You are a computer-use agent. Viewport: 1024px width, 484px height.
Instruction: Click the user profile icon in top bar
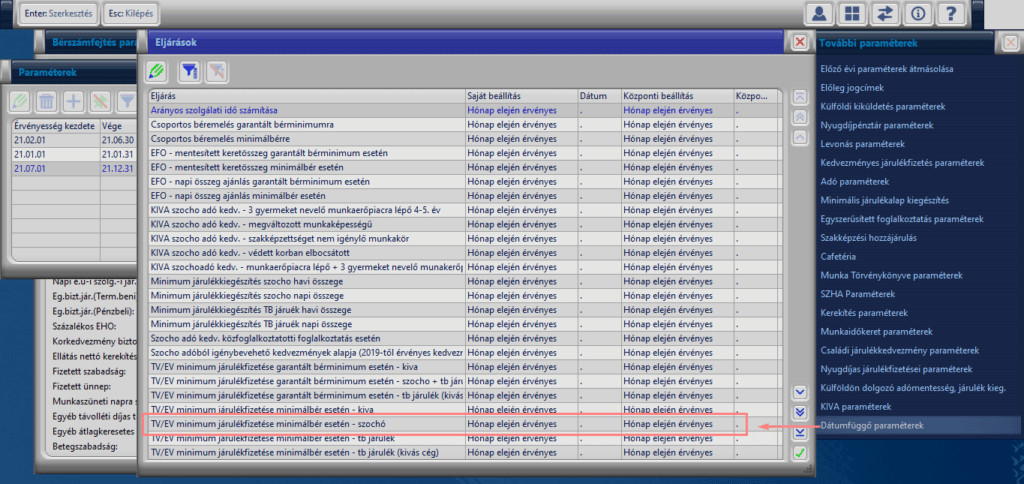coord(818,14)
